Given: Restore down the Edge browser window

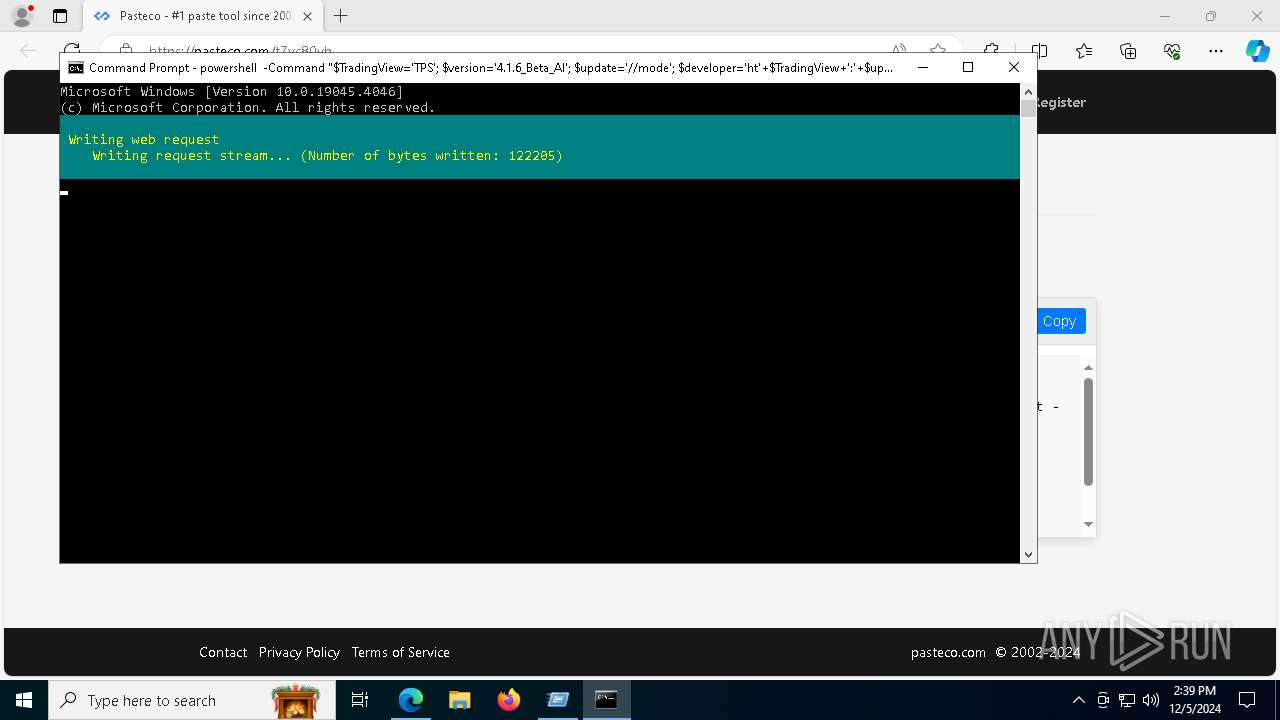Looking at the screenshot, I should coord(1211,16).
